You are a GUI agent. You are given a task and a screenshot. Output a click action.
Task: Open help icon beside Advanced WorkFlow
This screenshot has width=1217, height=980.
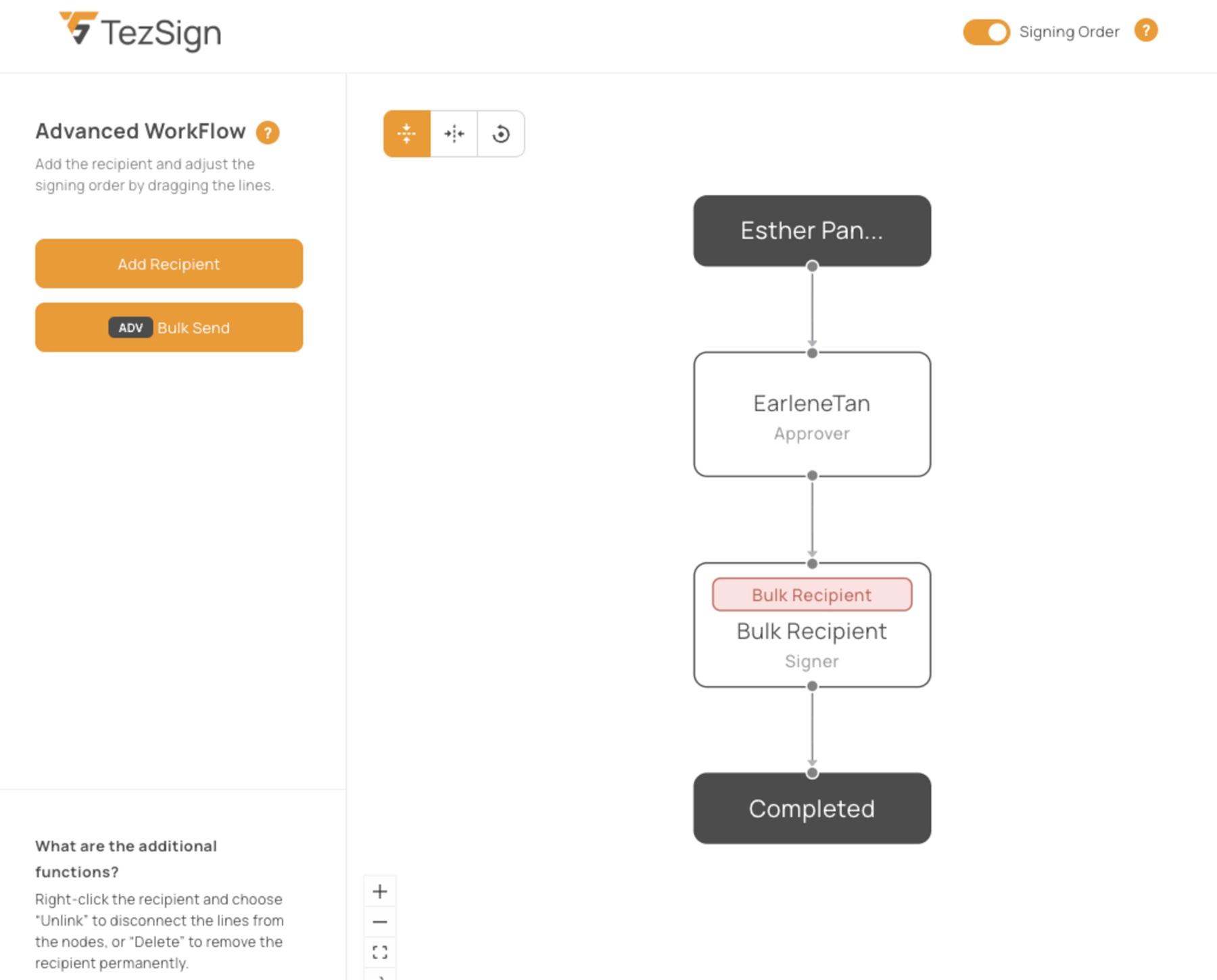(268, 132)
